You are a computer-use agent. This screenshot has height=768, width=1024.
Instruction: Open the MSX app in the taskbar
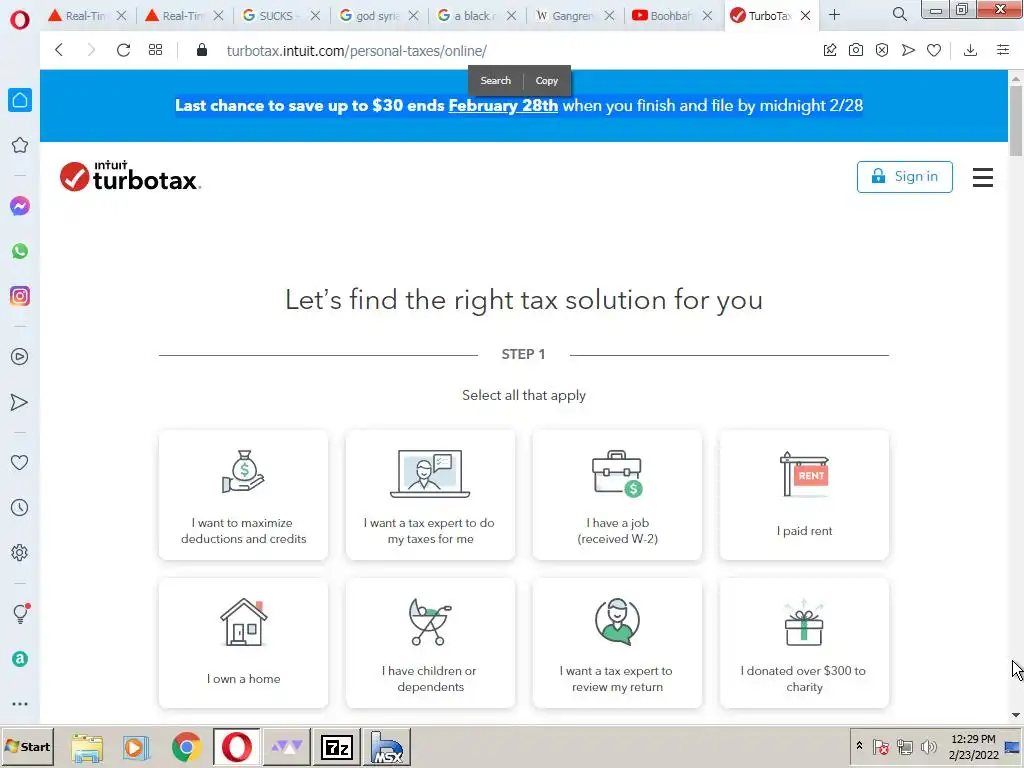click(x=387, y=747)
